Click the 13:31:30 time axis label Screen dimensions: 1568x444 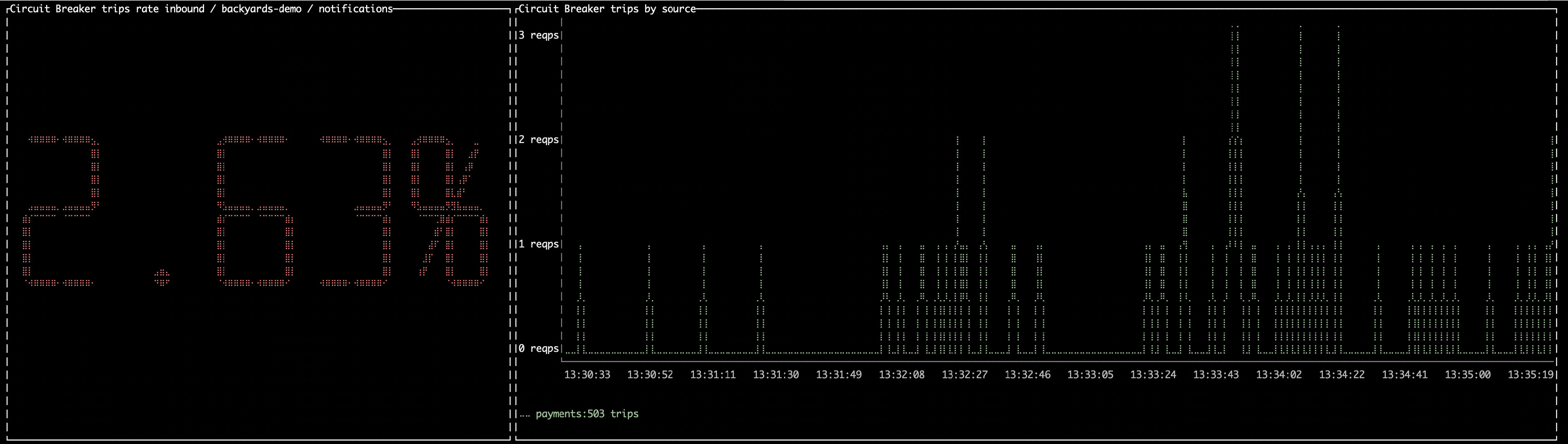(x=776, y=375)
